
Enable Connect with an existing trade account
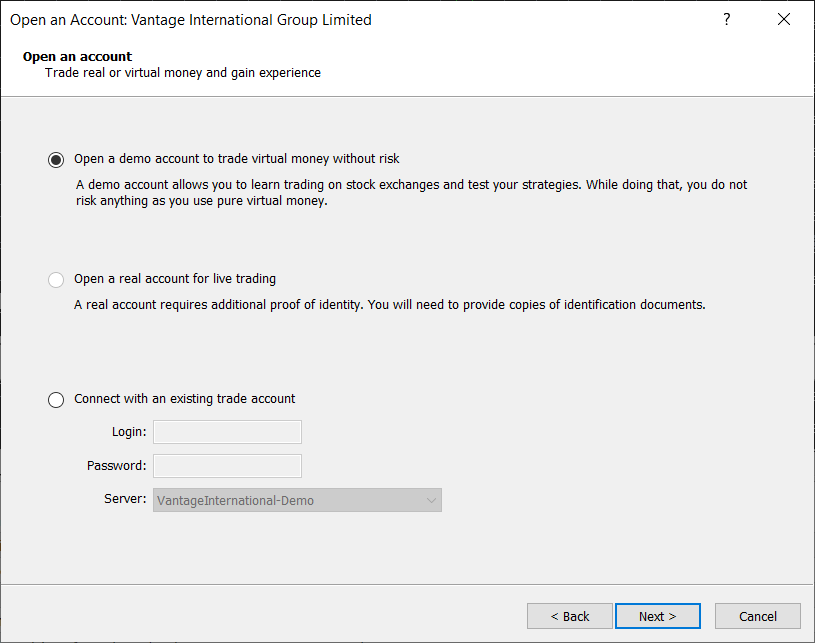coord(56,400)
